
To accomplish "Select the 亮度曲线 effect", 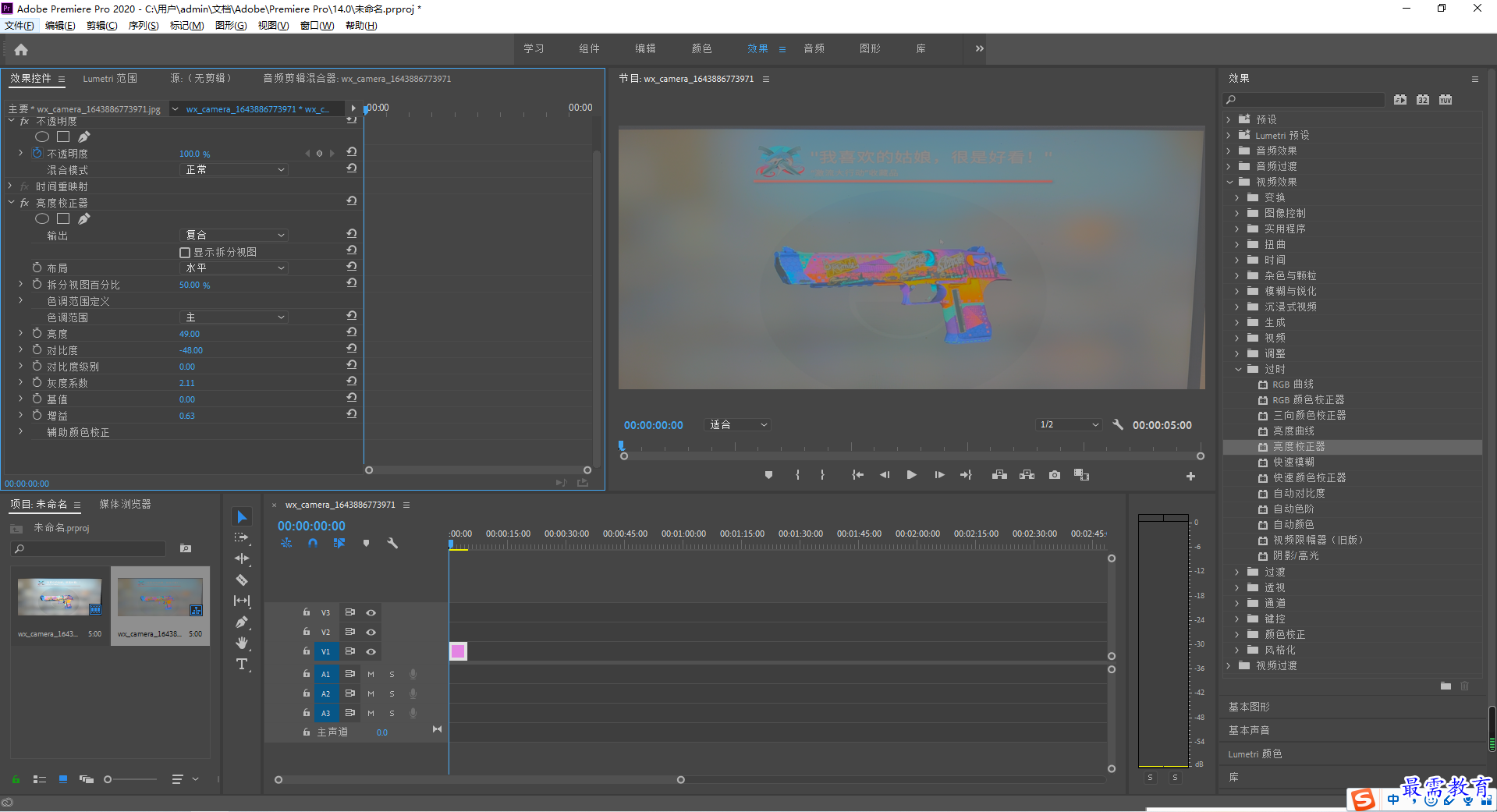I will point(1293,431).
